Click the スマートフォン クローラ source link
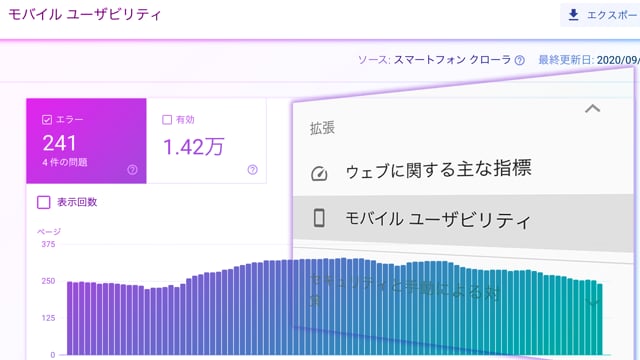This screenshot has width=640, height=360. 452,60
